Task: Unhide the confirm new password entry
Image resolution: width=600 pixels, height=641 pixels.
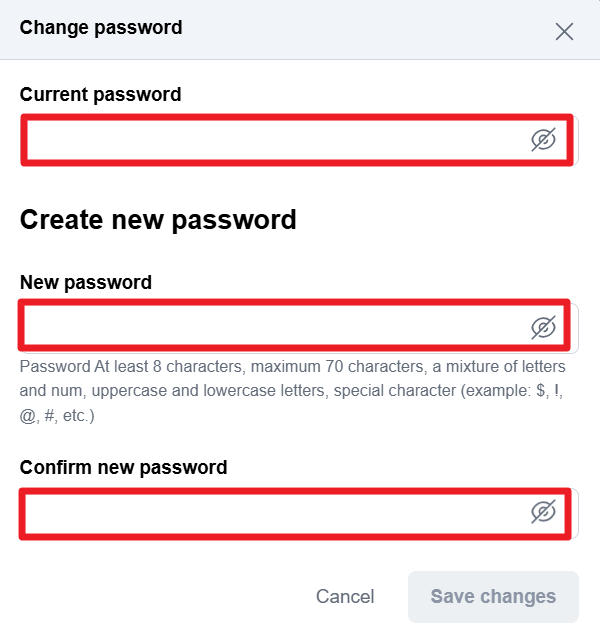Action: pos(543,513)
